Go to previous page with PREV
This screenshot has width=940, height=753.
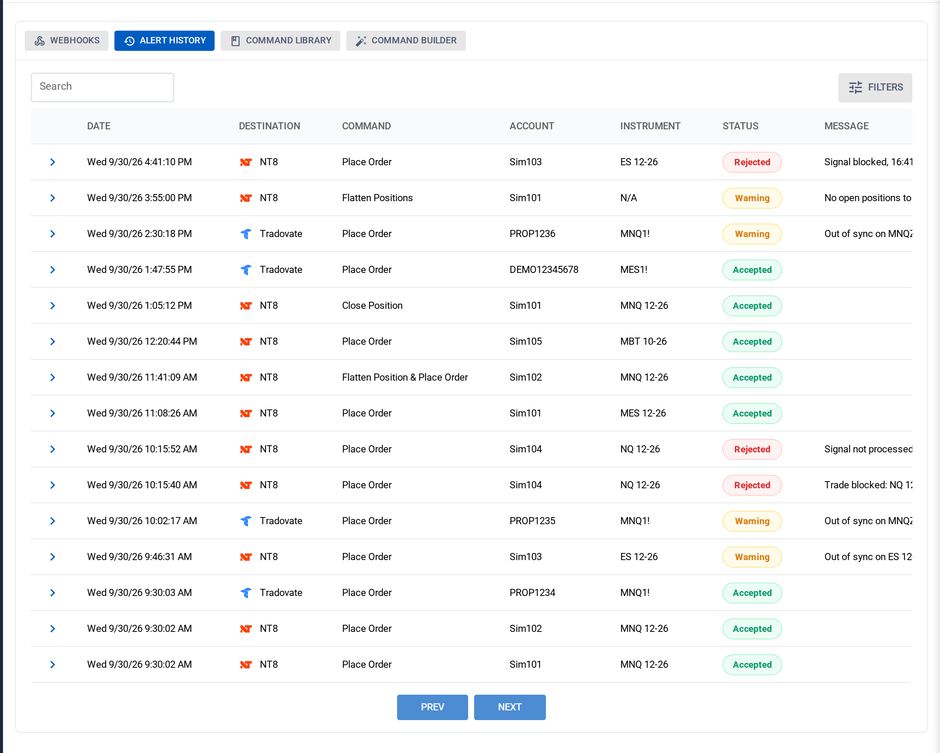[432, 707]
